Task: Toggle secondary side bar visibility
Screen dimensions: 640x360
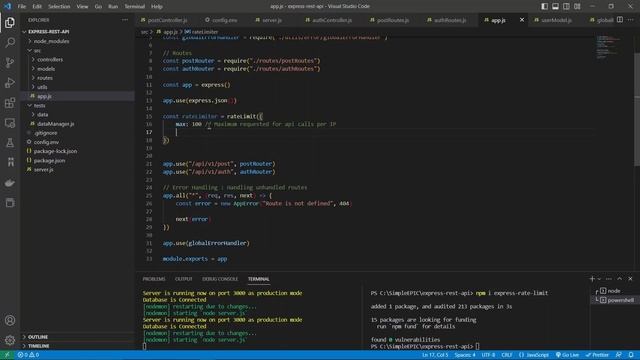Action: (x=566, y=6)
